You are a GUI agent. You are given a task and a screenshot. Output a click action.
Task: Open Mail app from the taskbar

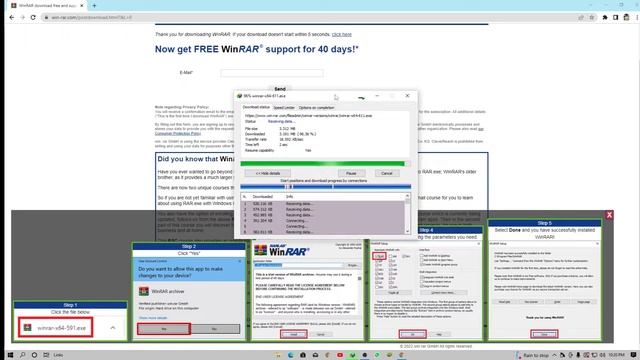coord(315,355)
